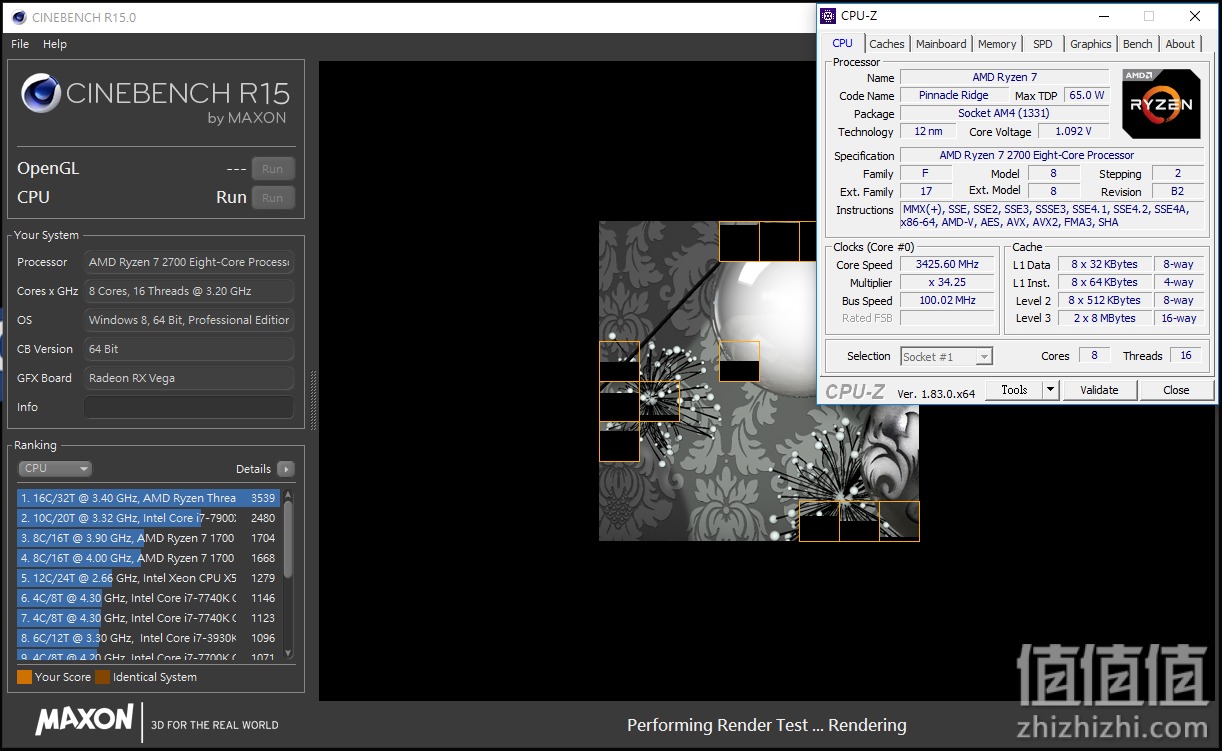
Task: Open the CPU ranking type dropdown
Action: coord(55,468)
